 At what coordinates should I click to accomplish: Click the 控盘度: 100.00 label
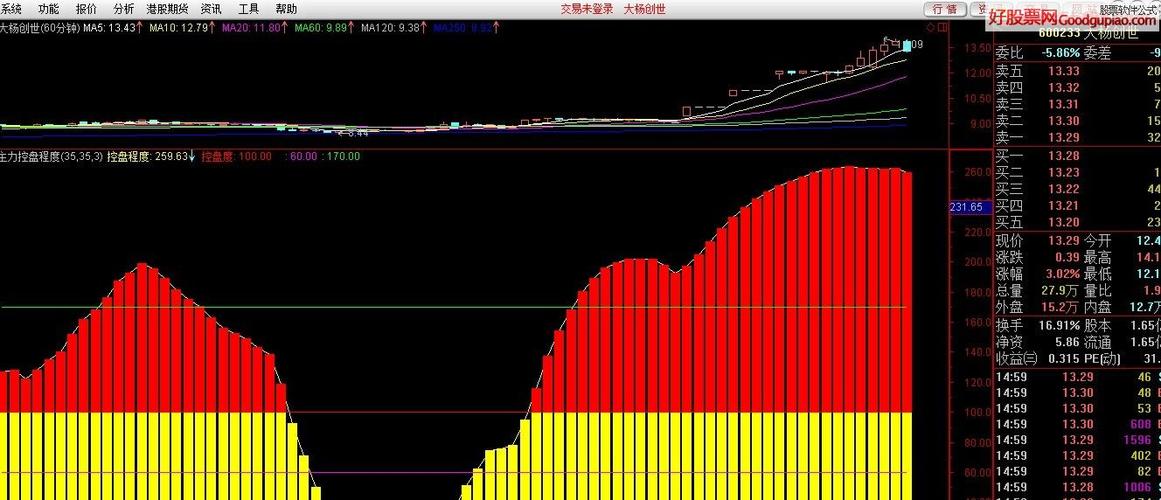point(236,156)
